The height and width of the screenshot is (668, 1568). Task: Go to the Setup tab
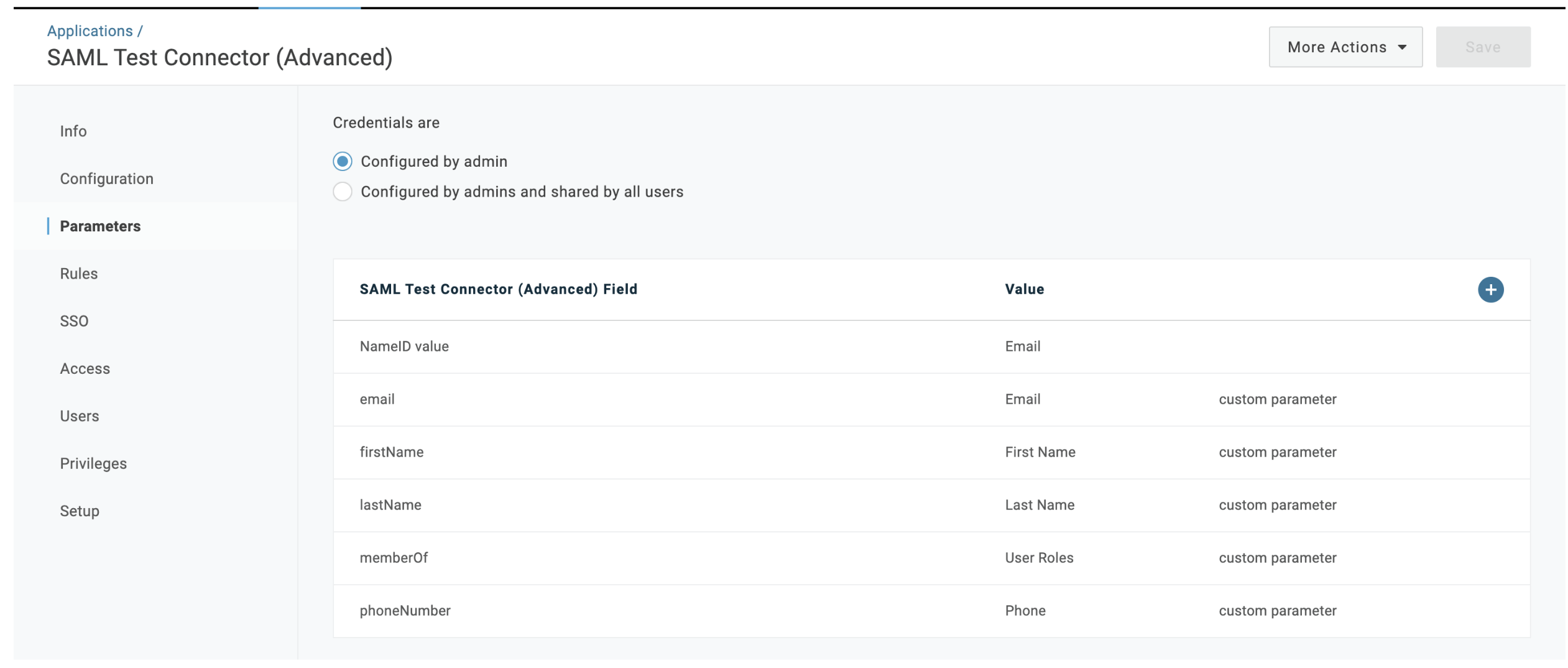tap(80, 511)
